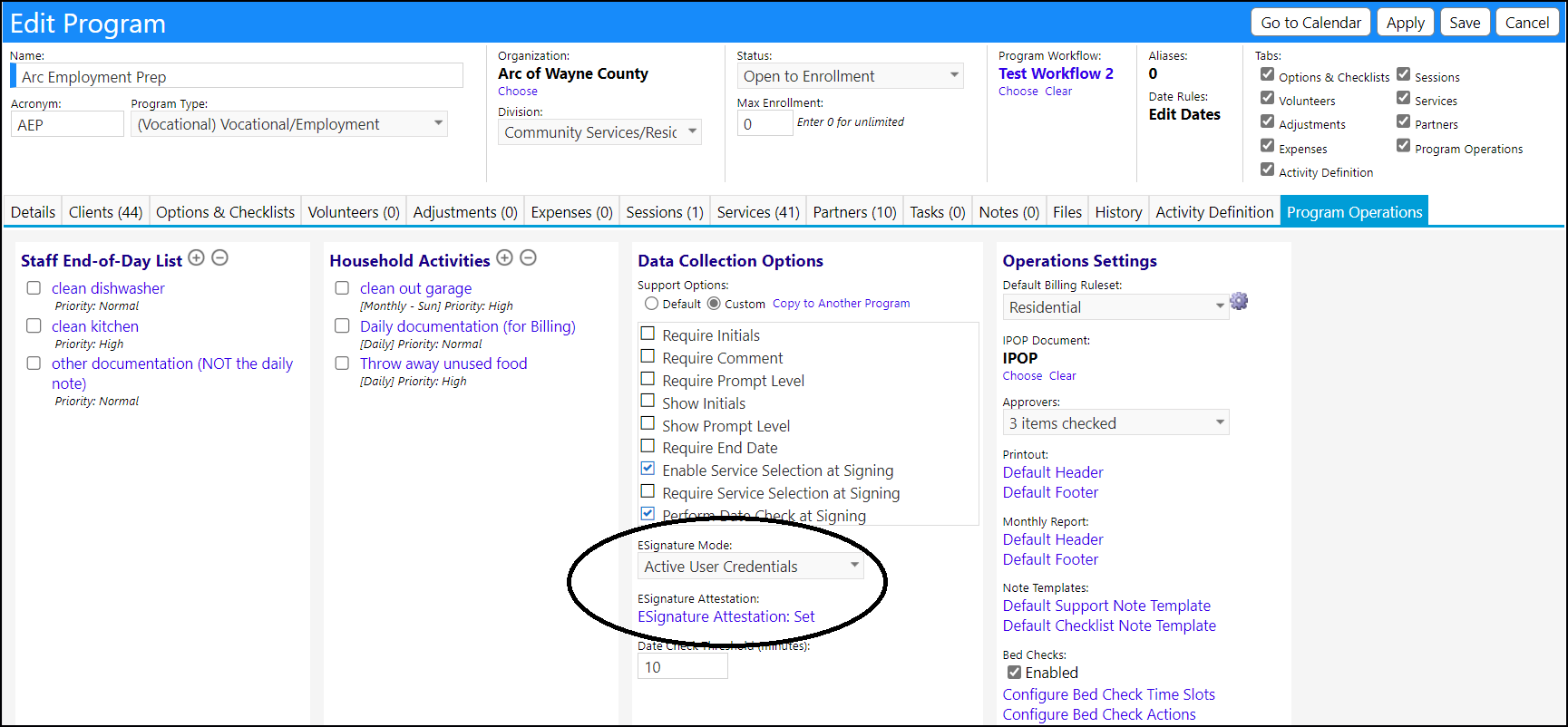Toggle Show Prompt Level option
This screenshot has height=727, width=1568.
pos(648,423)
